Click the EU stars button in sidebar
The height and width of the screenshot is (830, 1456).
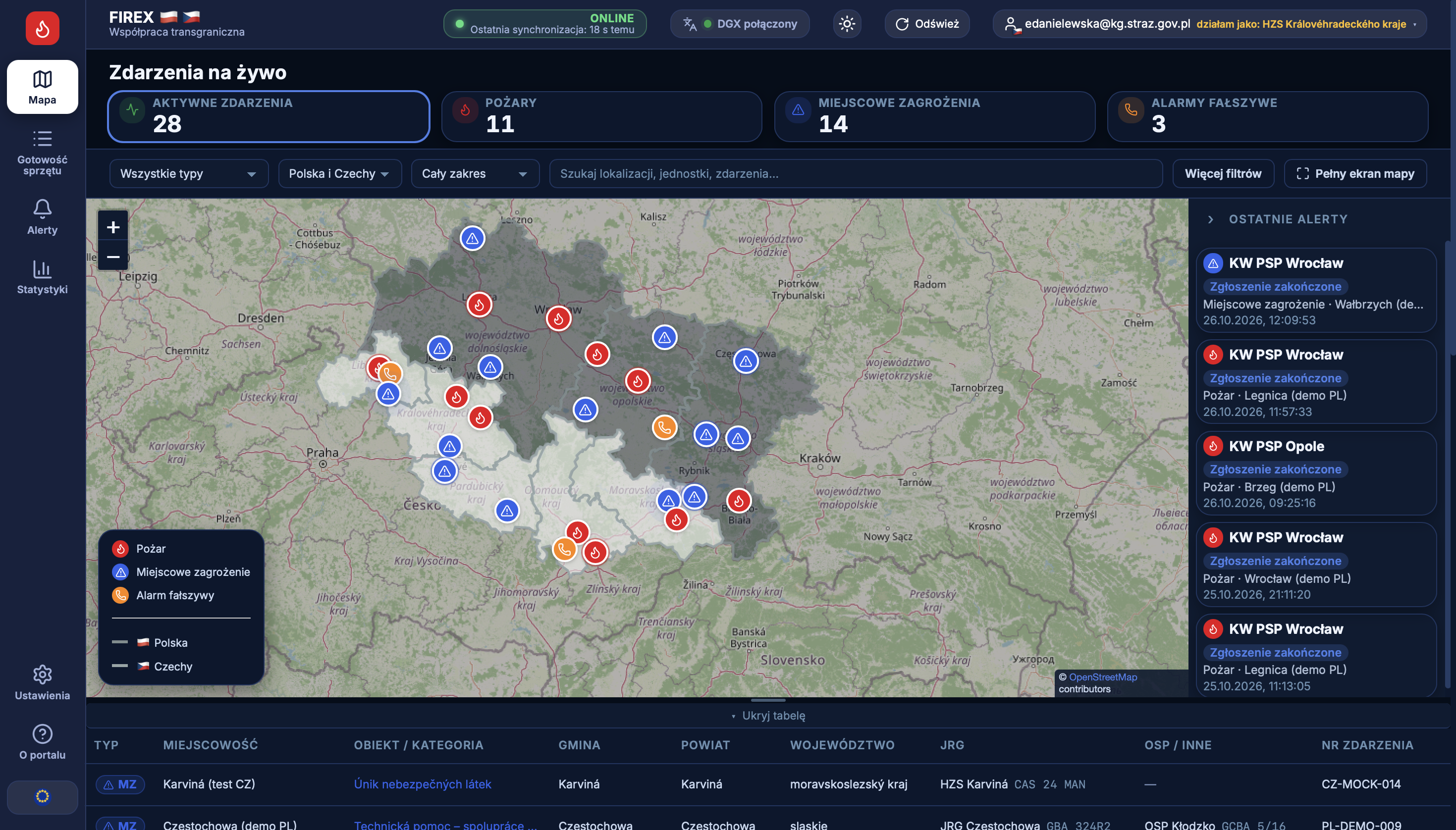coord(42,796)
